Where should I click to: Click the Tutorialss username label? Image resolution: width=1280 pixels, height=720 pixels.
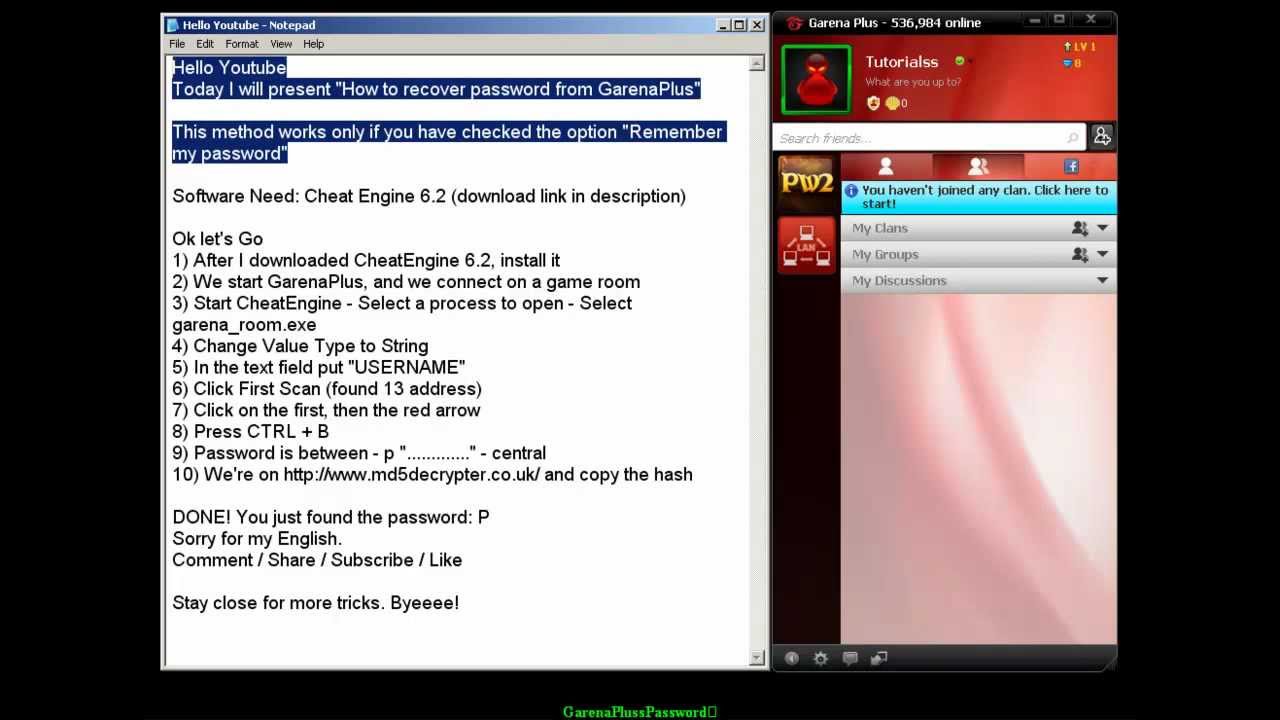click(902, 62)
